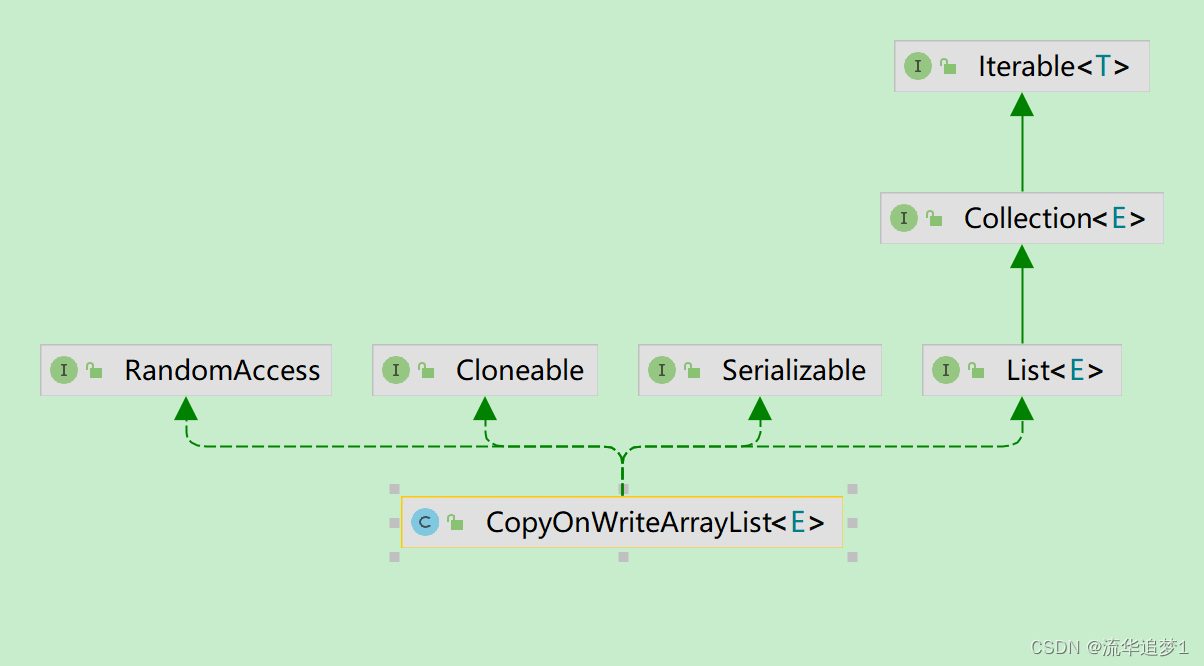The height and width of the screenshot is (666, 1204).
Task: Click the RandomAccess label text
Action: pyautogui.click(x=222, y=370)
